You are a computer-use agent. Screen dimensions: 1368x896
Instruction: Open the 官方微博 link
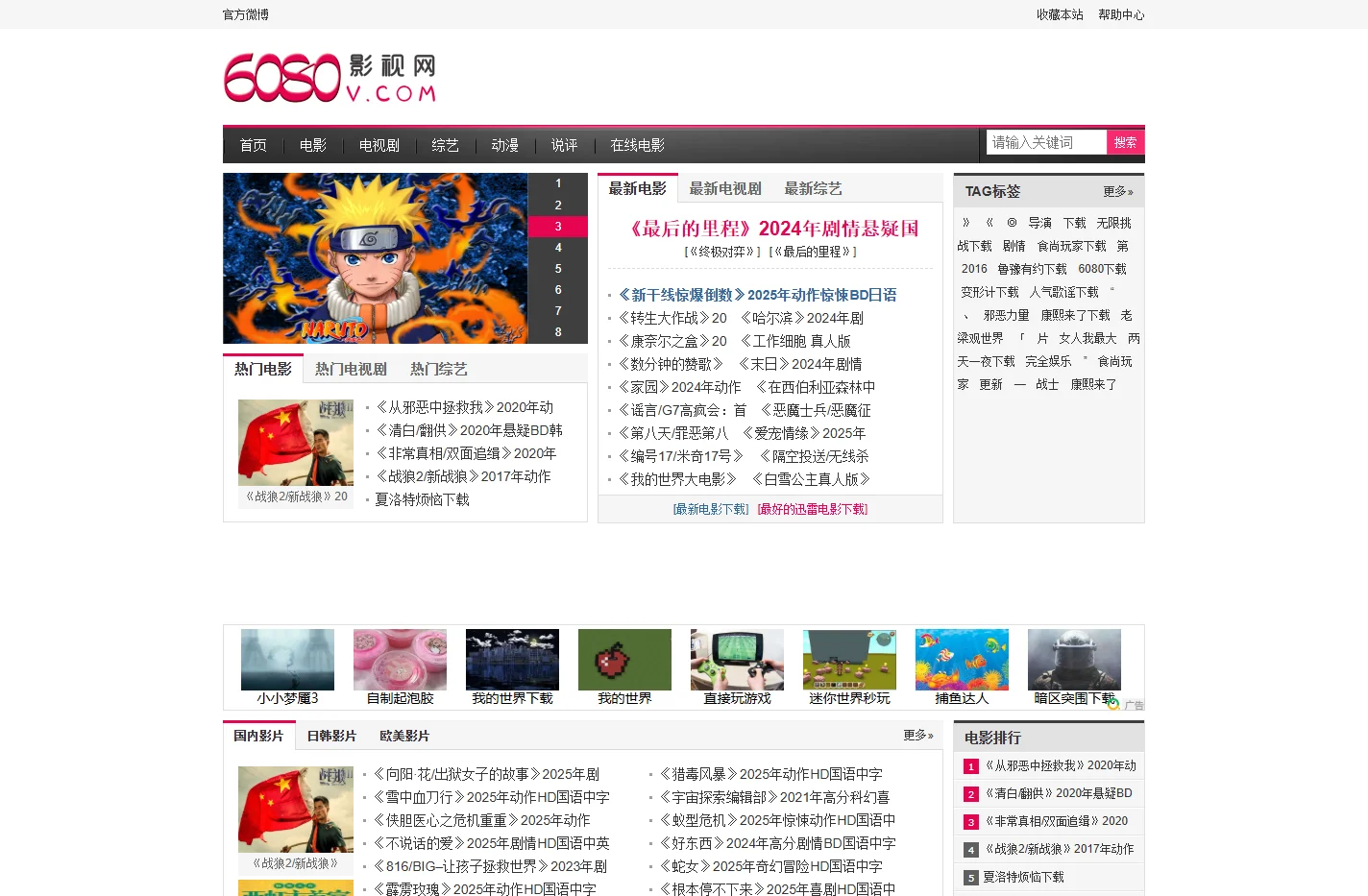(x=246, y=14)
